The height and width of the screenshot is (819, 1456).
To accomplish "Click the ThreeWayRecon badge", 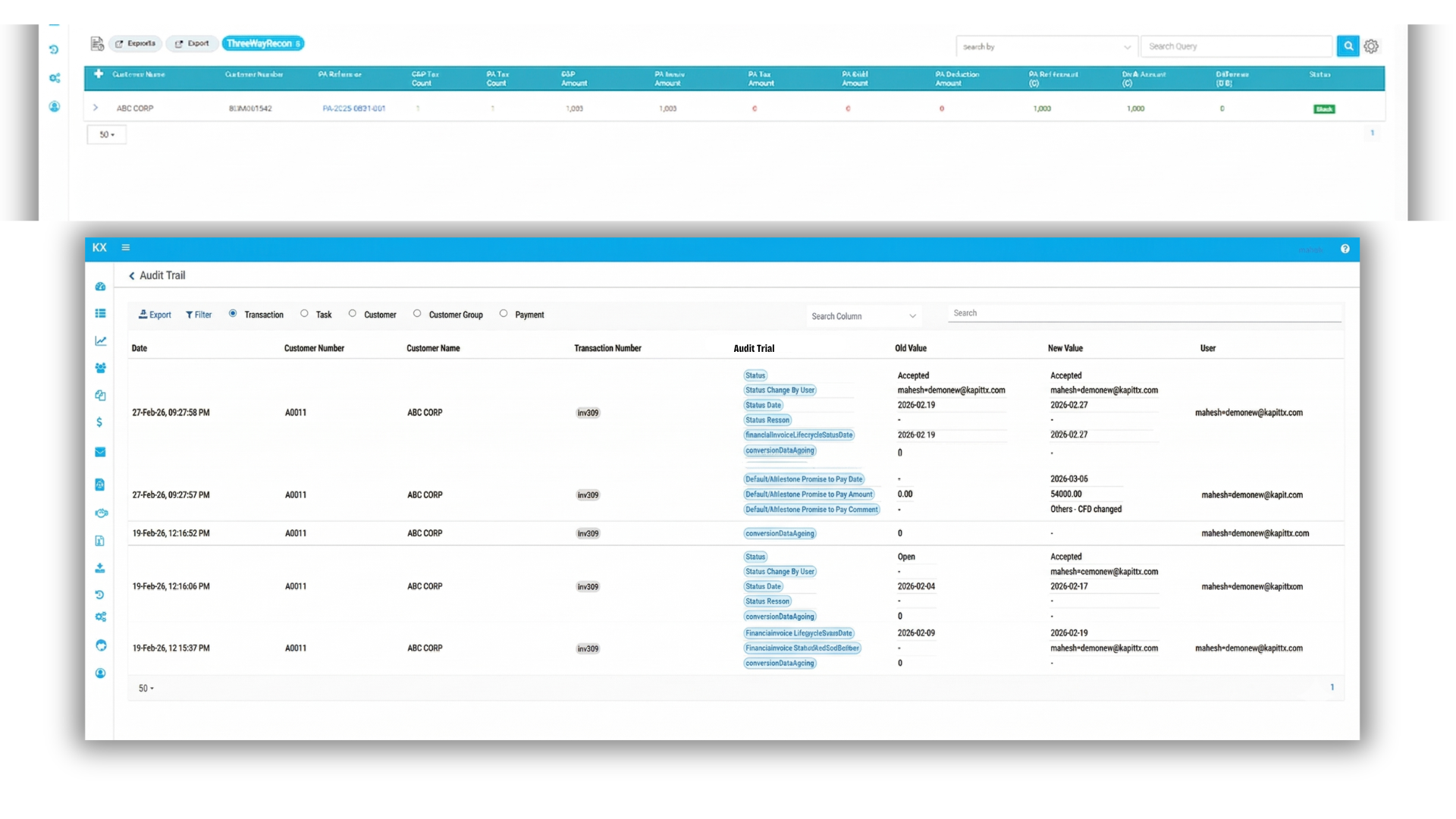I will pyautogui.click(x=263, y=43).
